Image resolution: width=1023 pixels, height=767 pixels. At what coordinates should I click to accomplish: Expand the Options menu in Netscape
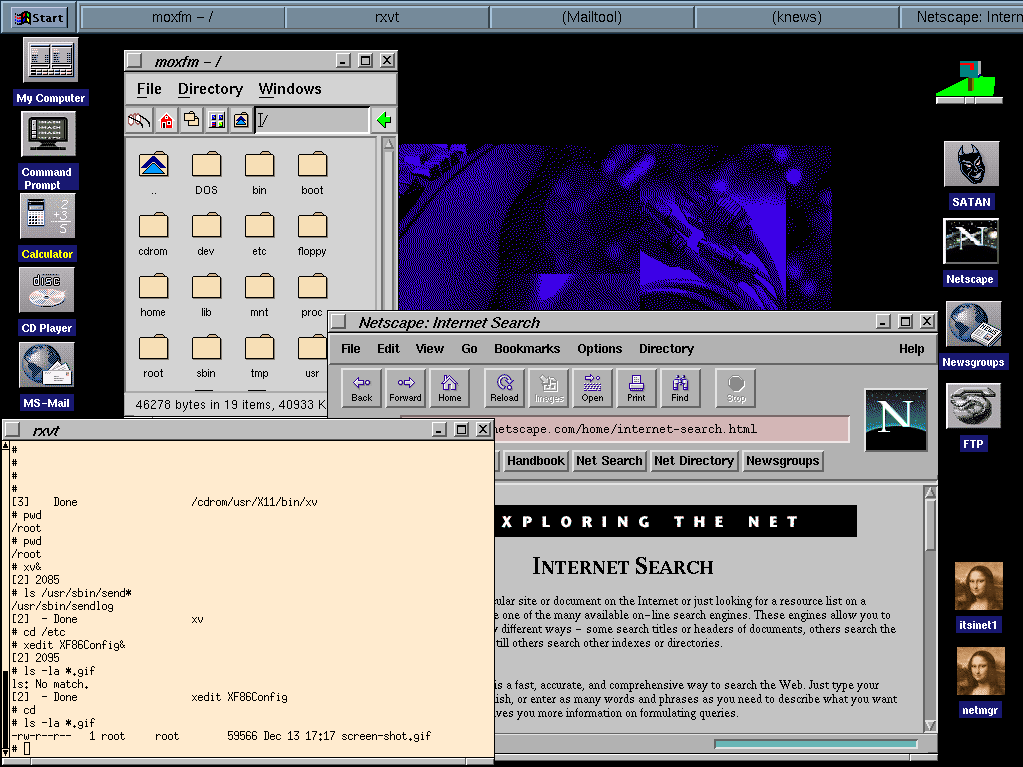coord(599,349)
